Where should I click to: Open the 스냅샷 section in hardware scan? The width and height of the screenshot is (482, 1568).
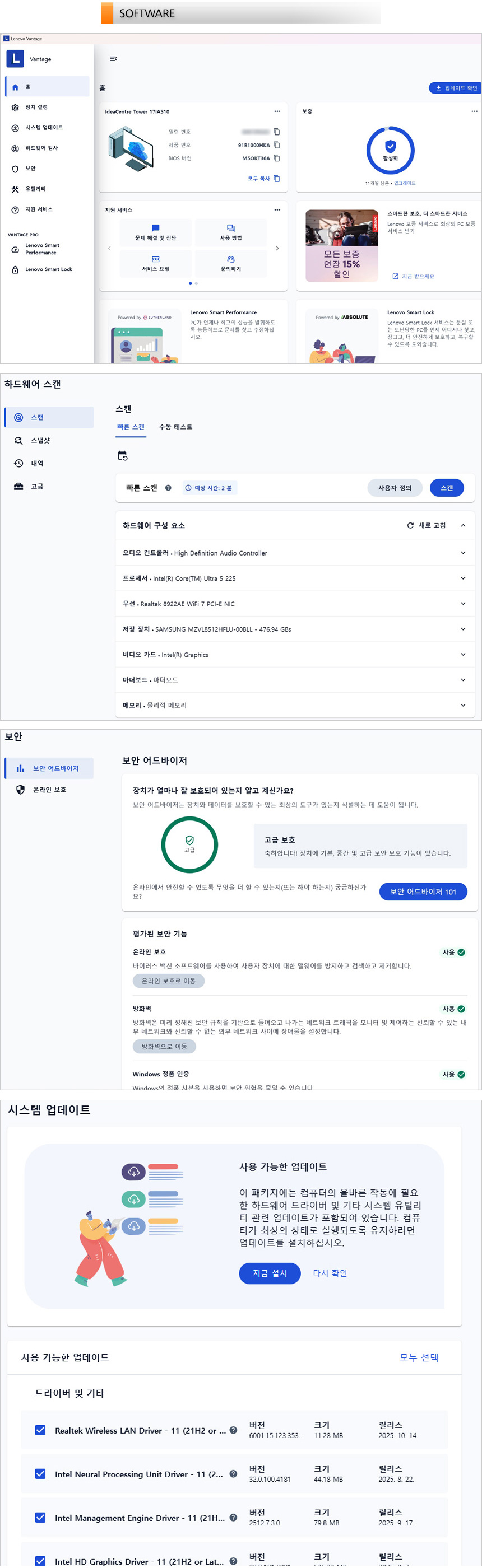click(x=40, y=441)
